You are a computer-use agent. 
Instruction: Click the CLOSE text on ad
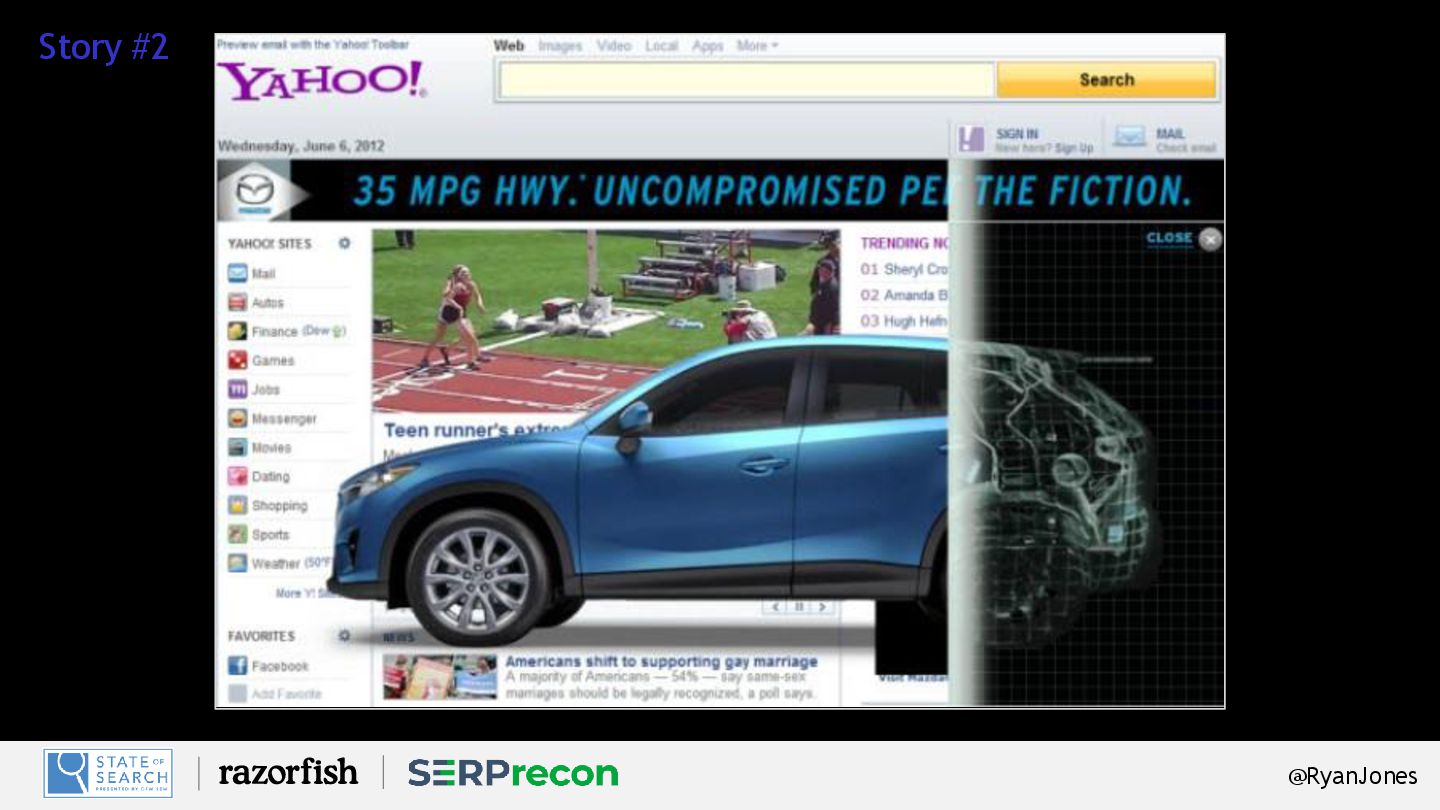tap(1169, 238)
